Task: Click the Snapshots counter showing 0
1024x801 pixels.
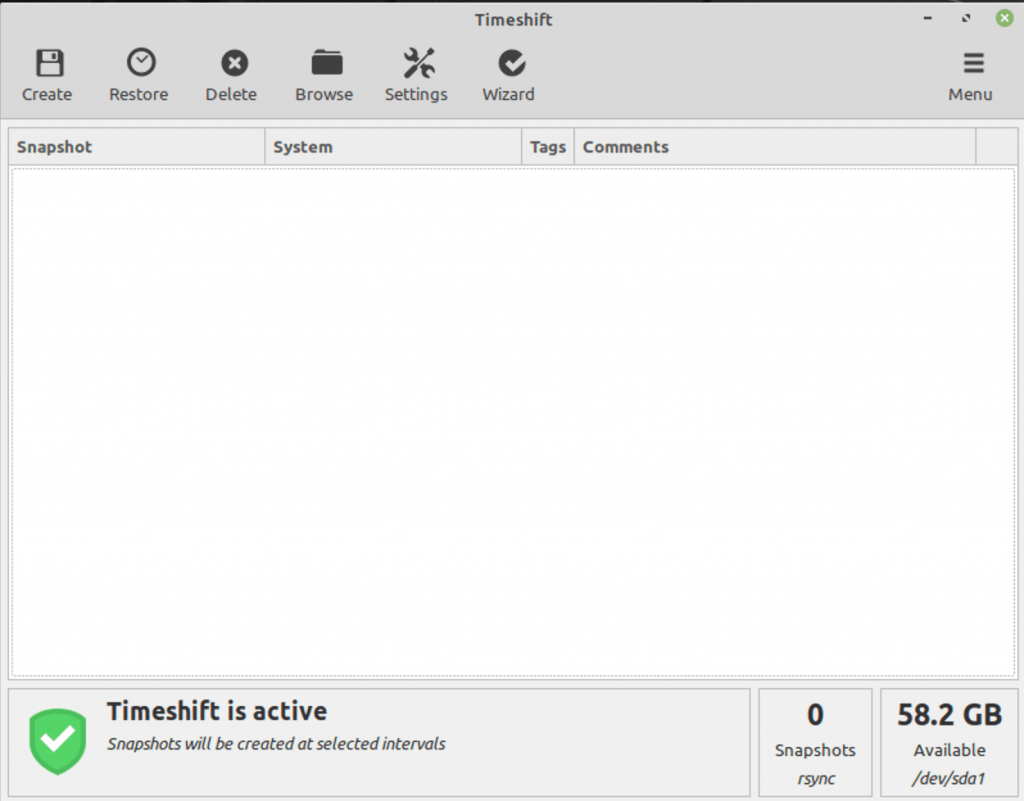Action: [814, 714]
